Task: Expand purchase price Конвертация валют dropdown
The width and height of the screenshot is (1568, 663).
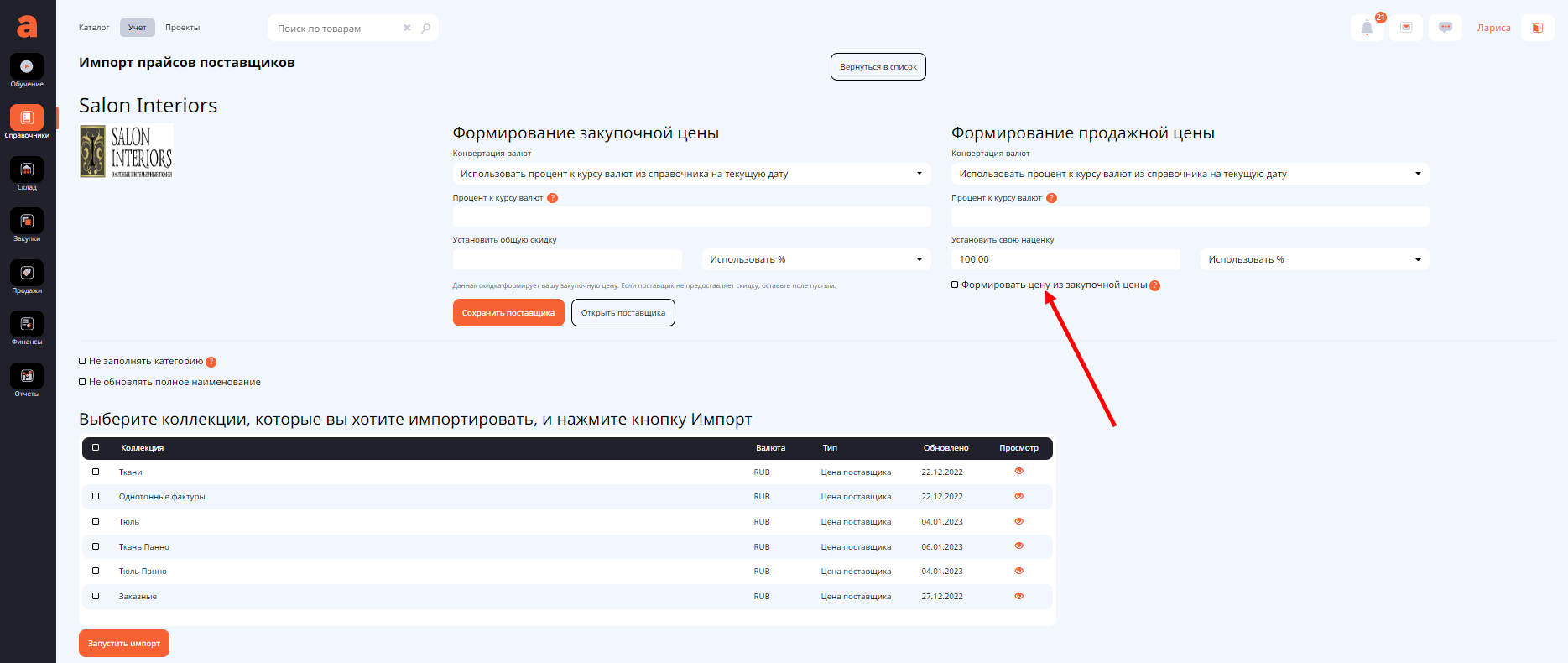Action: (x=691, y=174)
